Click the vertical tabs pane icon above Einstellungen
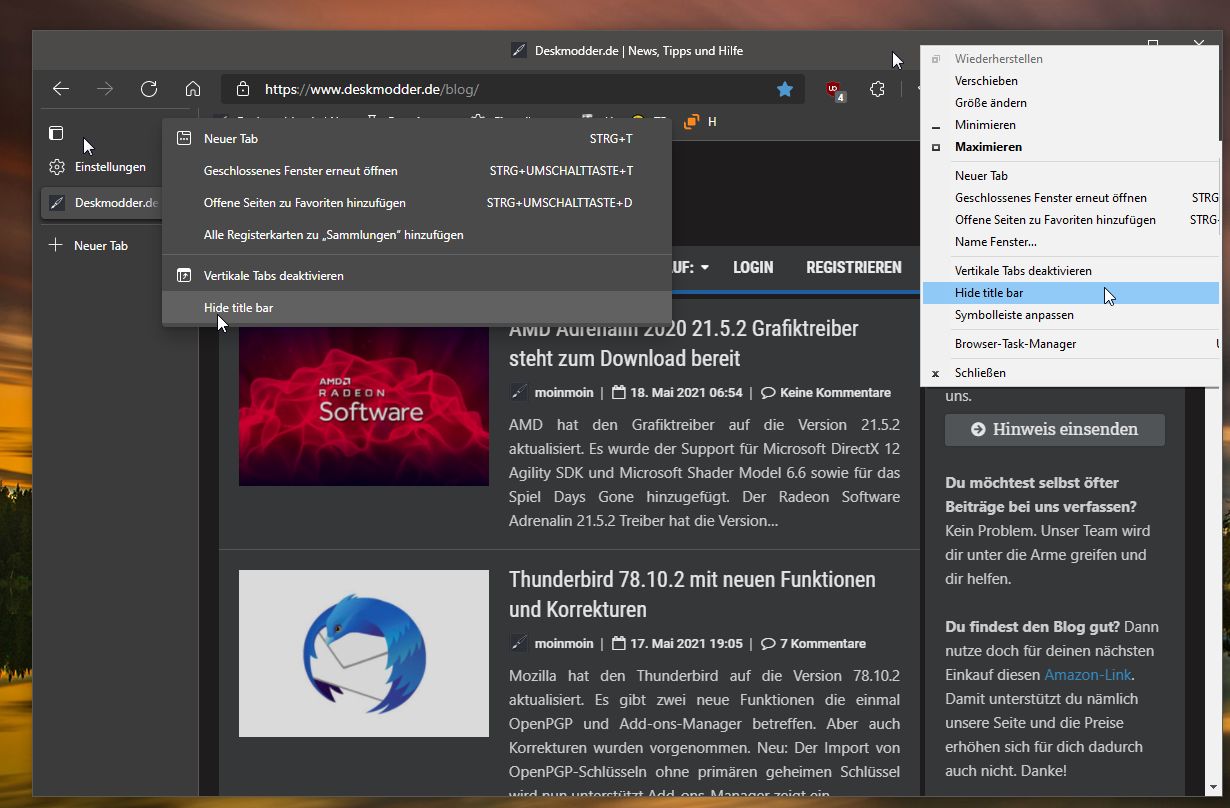This screenshot has height=808, width=1230. coord(56,133)
